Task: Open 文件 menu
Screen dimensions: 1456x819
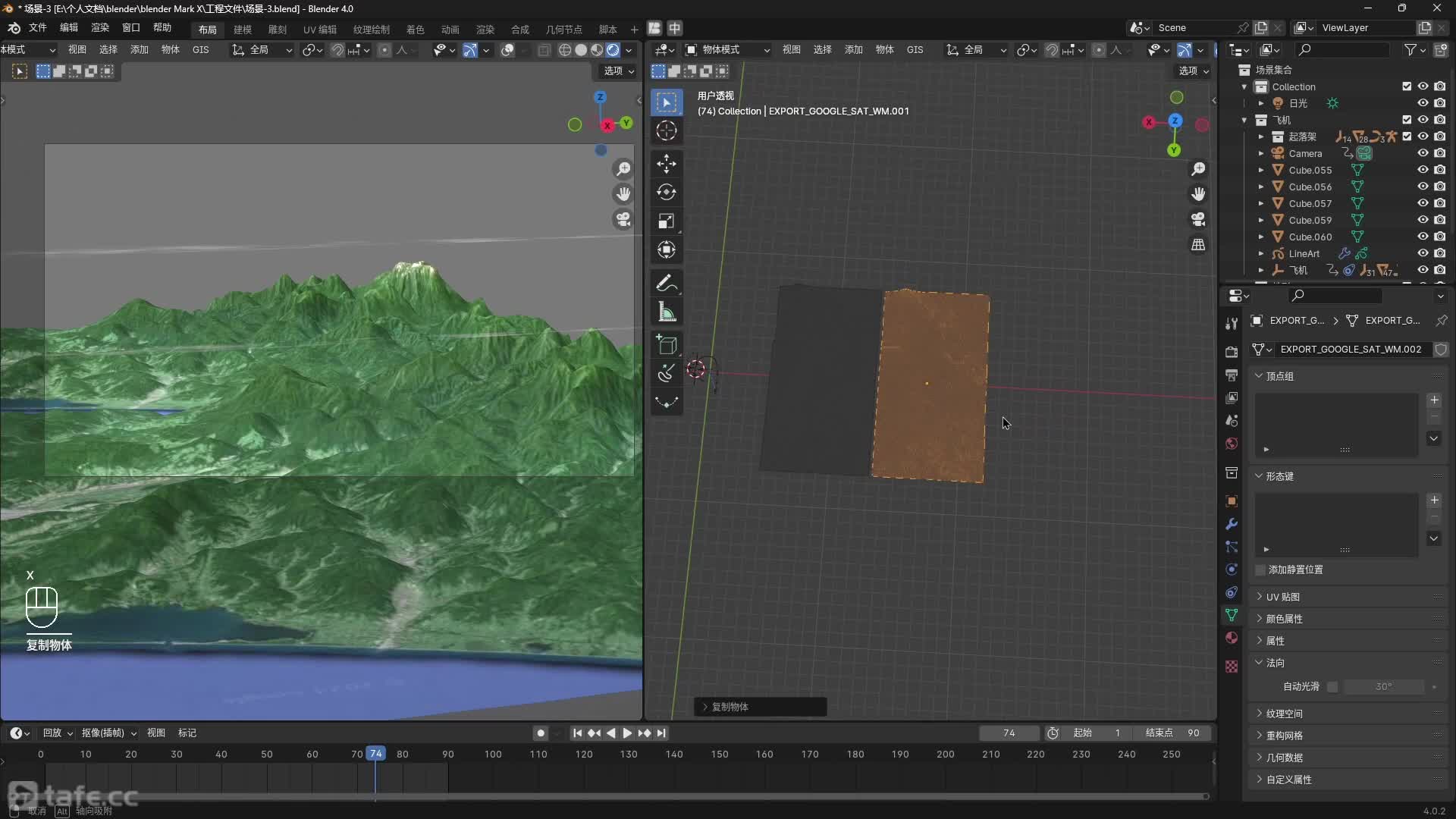Action: tap(38, 27)
